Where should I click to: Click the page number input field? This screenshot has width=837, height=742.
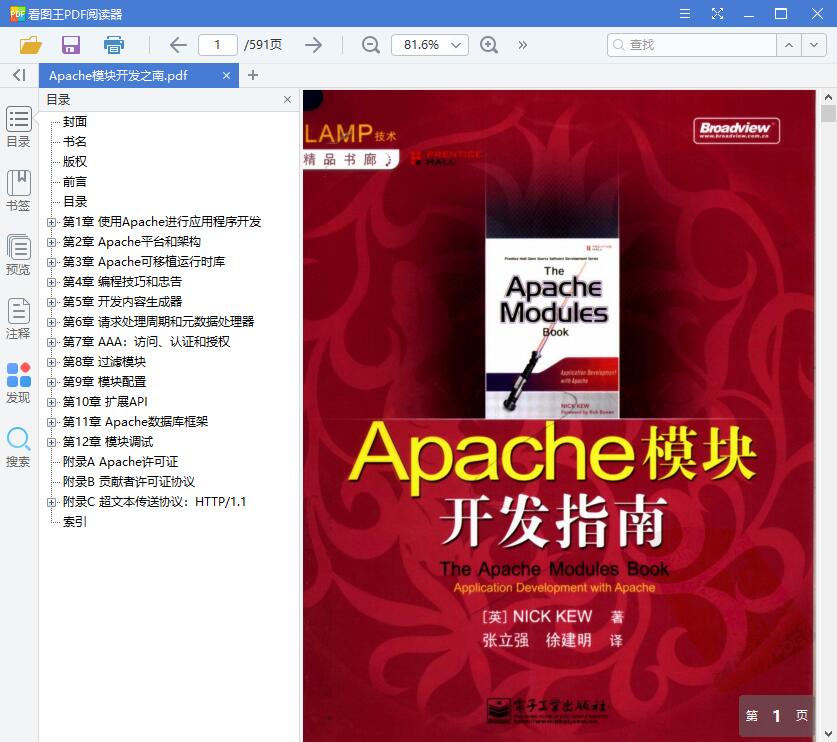pyautogui.click(x=217, y=45)
